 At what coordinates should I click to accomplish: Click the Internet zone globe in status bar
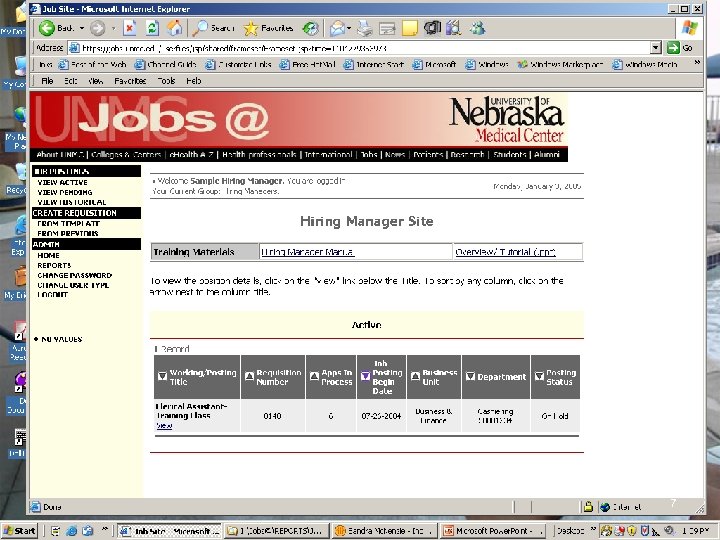605,507
